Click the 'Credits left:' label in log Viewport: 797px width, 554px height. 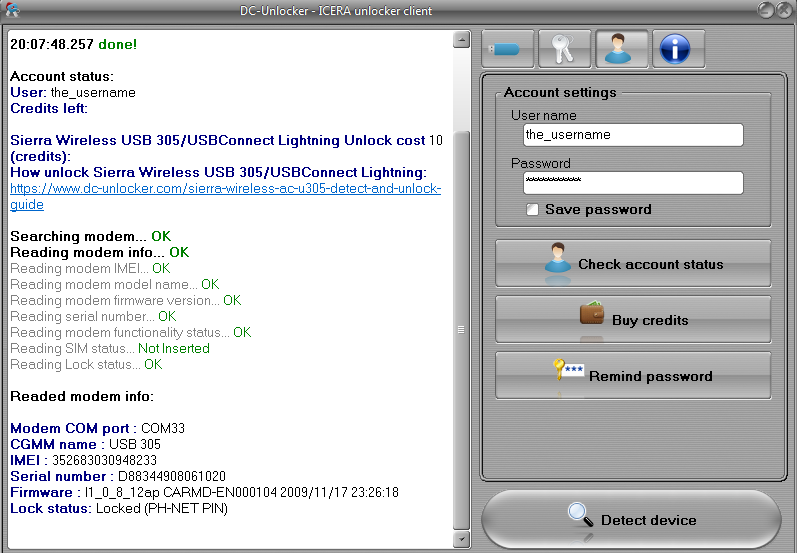click(x=49, y=108)
